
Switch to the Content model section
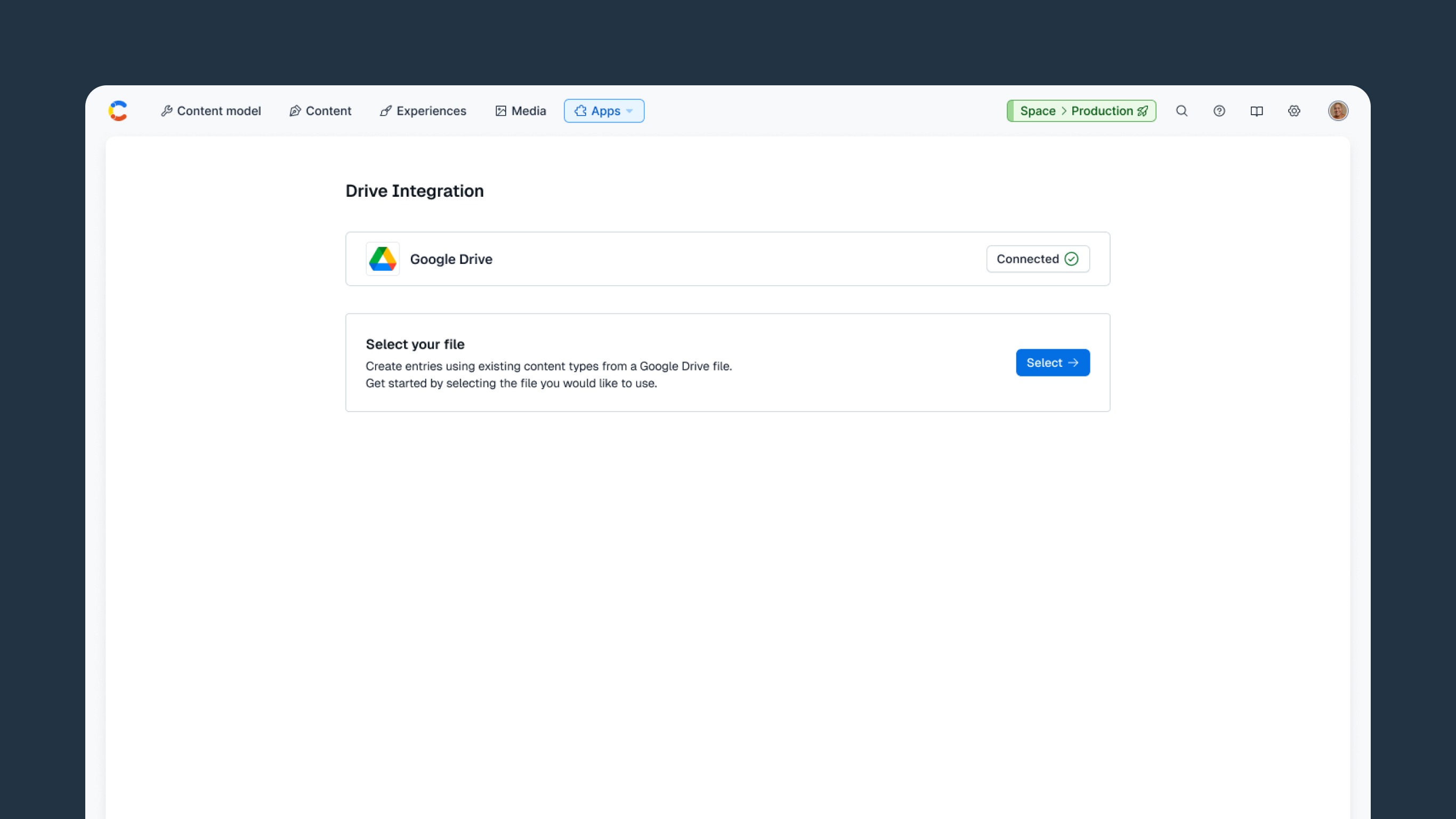pos(211,111)
